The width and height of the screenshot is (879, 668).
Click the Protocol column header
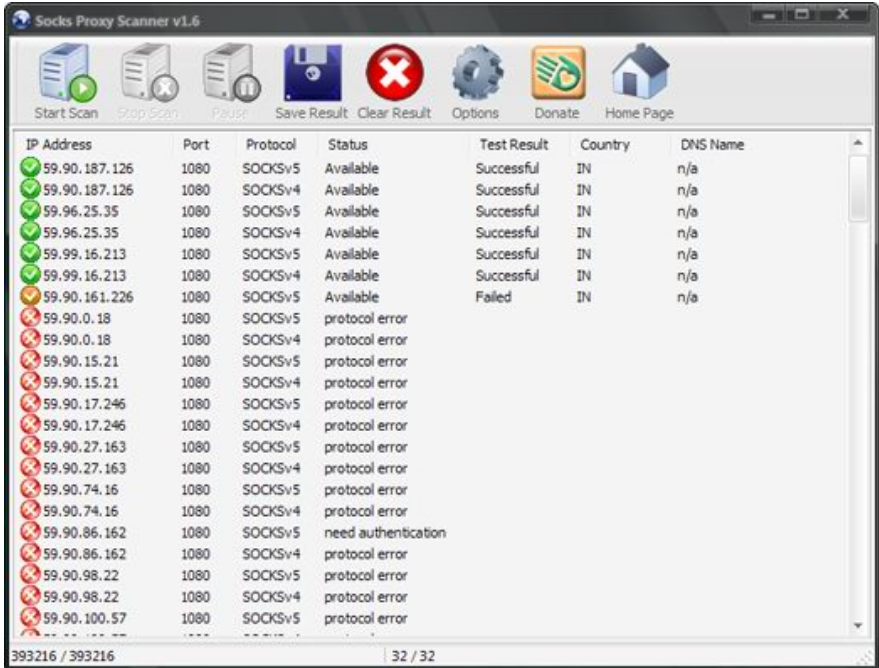[x=270, y=145]
